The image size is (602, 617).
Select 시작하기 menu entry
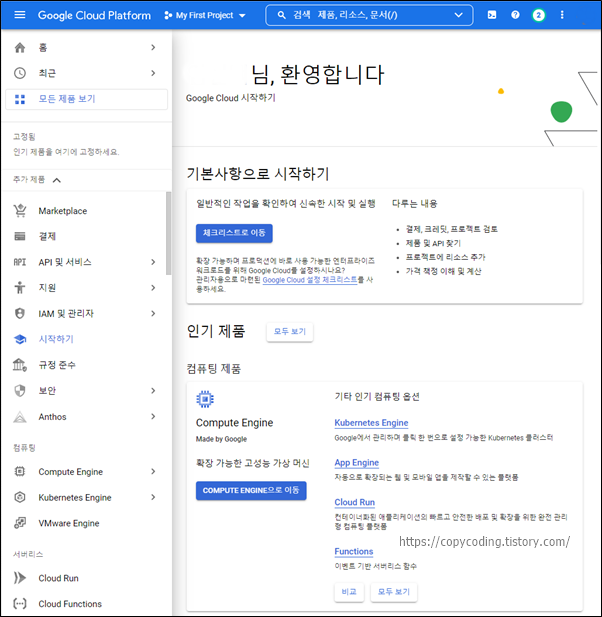(86, 339)
